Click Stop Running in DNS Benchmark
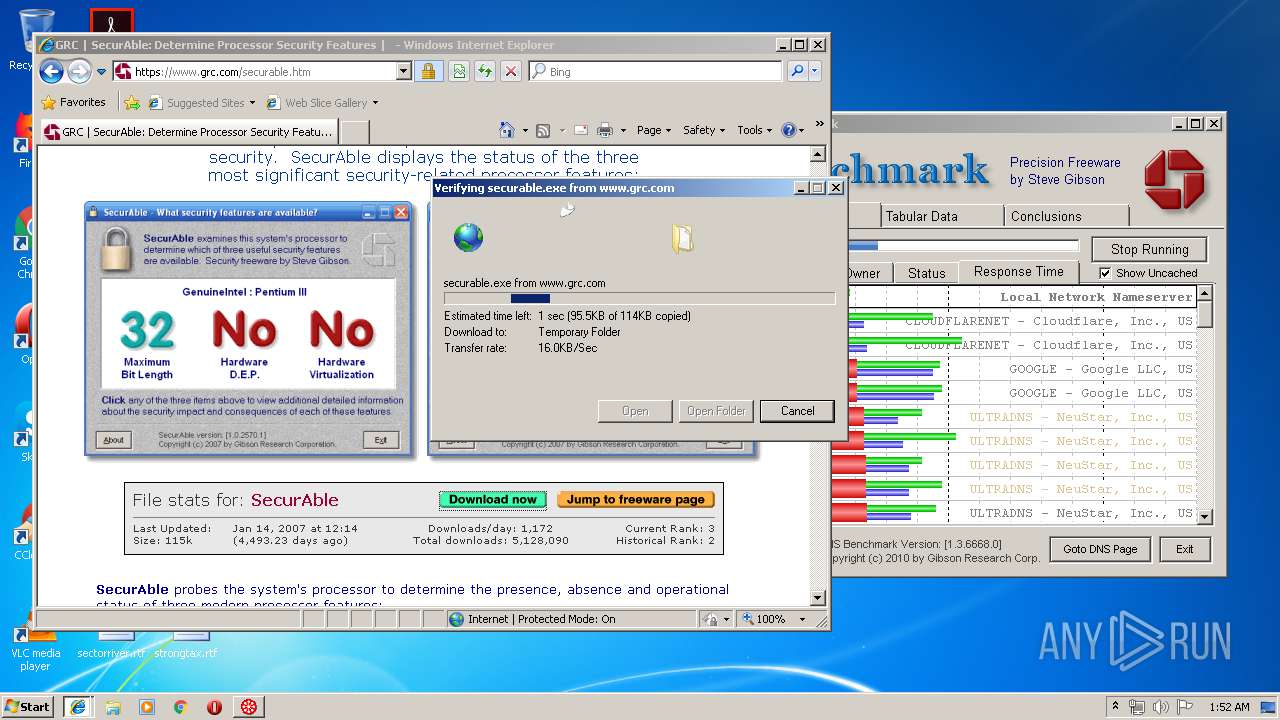This screenshot has height=720, width=1280. pos(1149,249)
